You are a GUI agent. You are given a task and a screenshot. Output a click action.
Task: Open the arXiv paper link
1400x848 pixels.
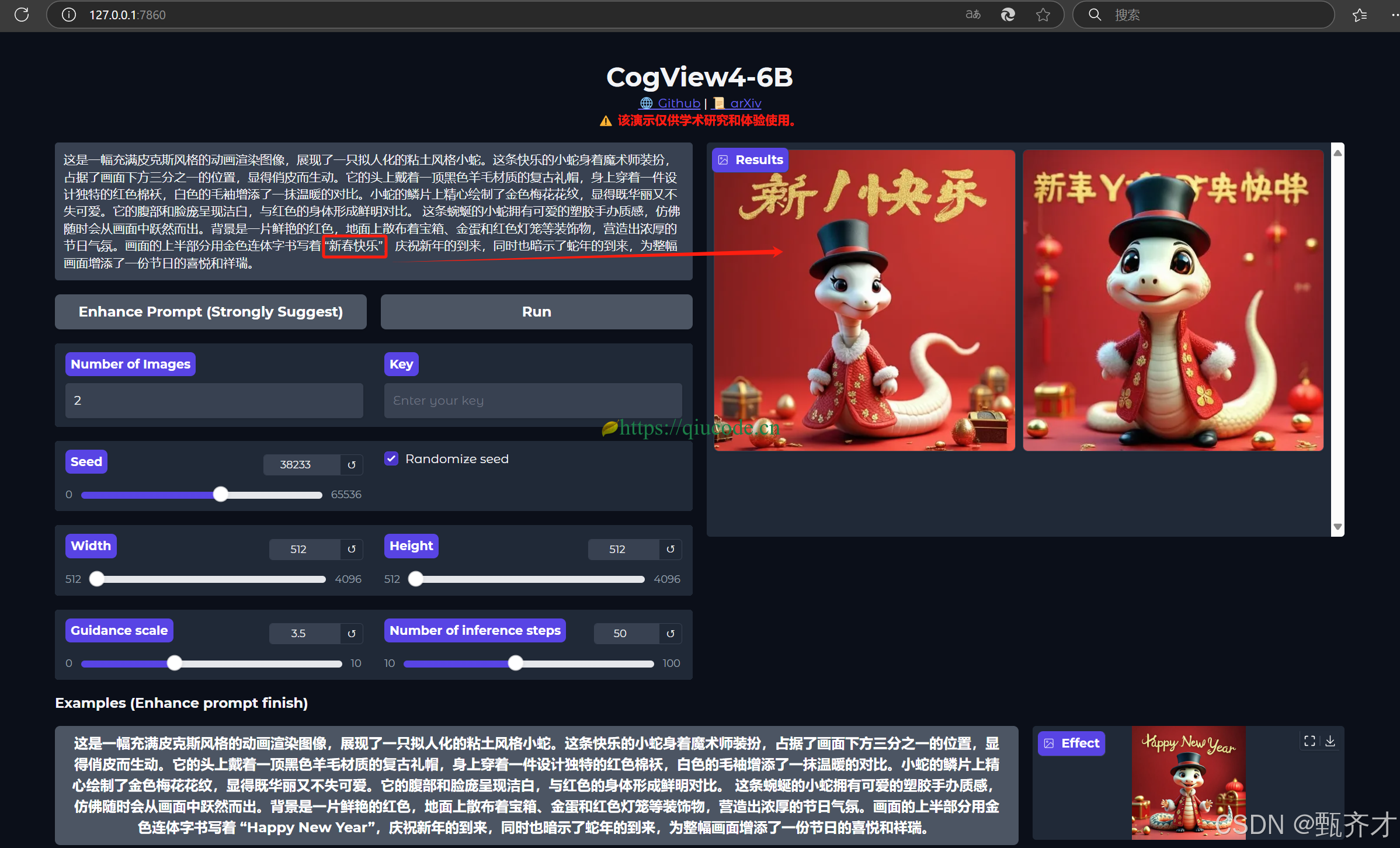point(737,103)
